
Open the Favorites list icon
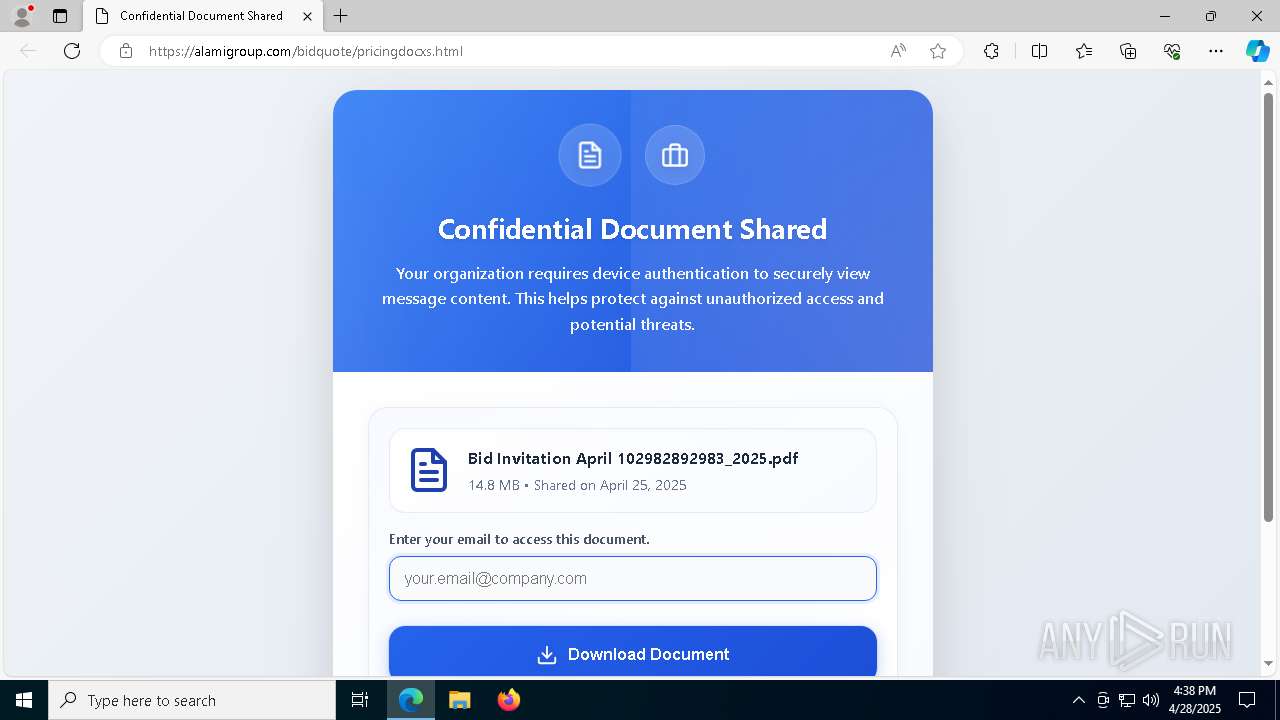click(1084, 51)
